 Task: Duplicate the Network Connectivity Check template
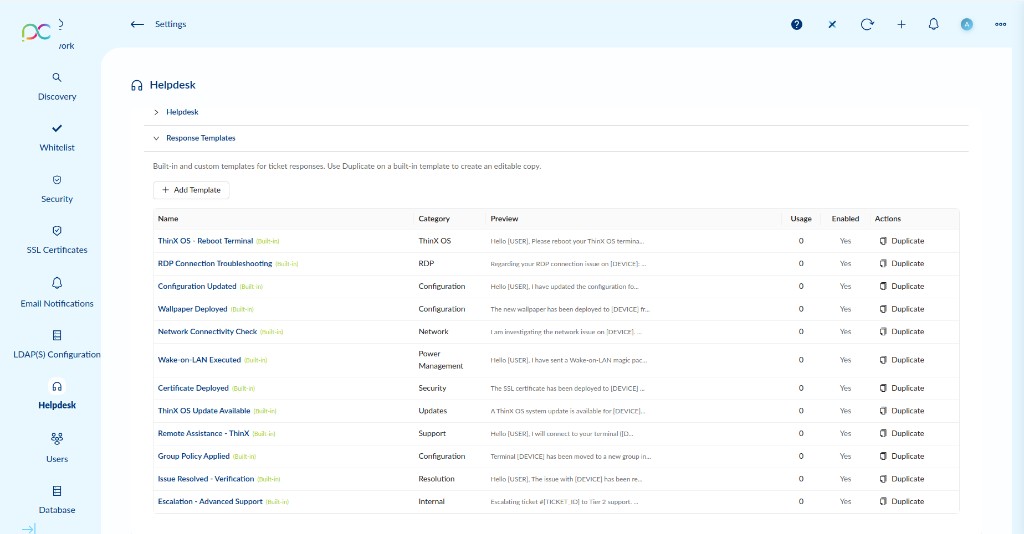click(x=902, y=332)
